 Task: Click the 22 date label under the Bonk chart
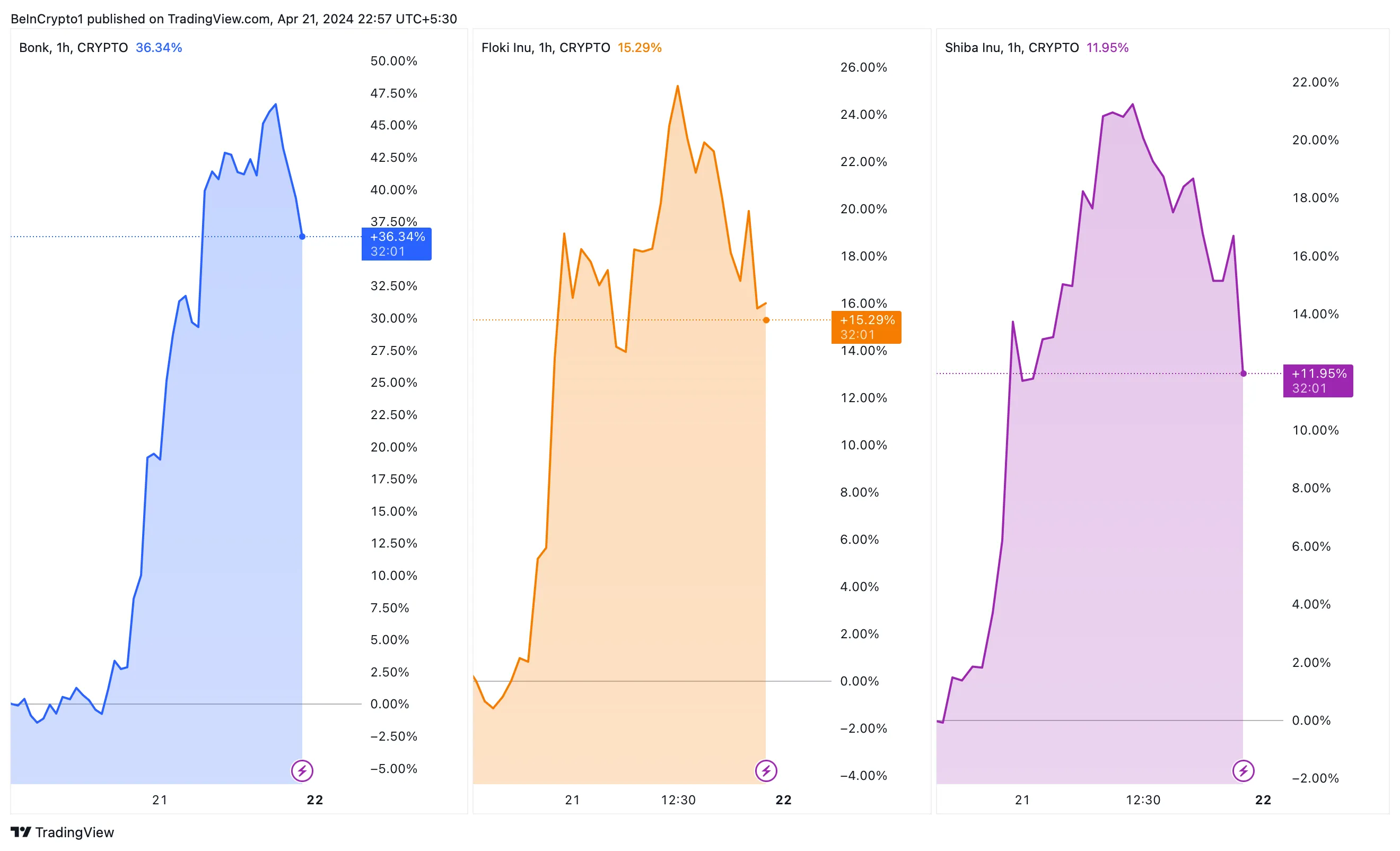click(315, 800)
